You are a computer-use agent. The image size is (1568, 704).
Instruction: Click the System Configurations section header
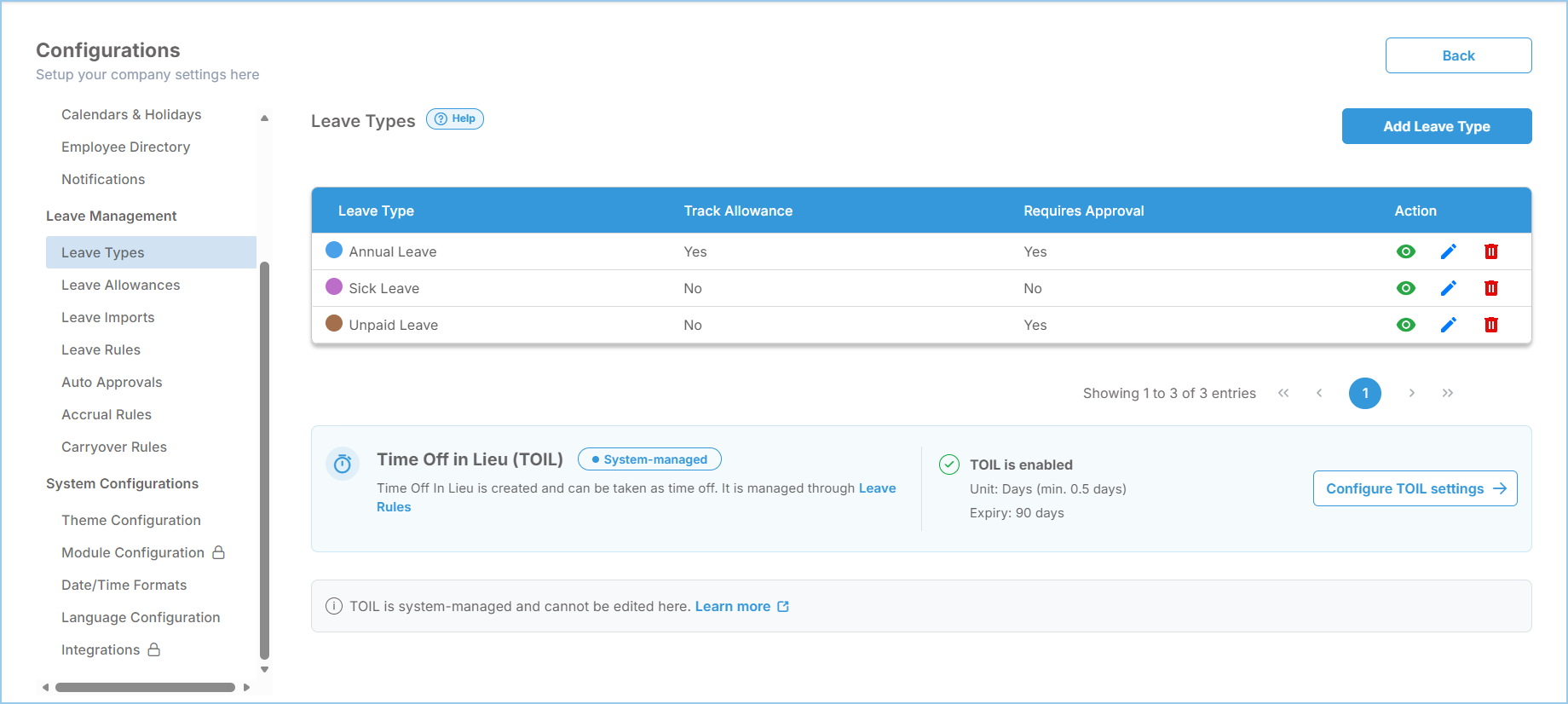(122, 483)
